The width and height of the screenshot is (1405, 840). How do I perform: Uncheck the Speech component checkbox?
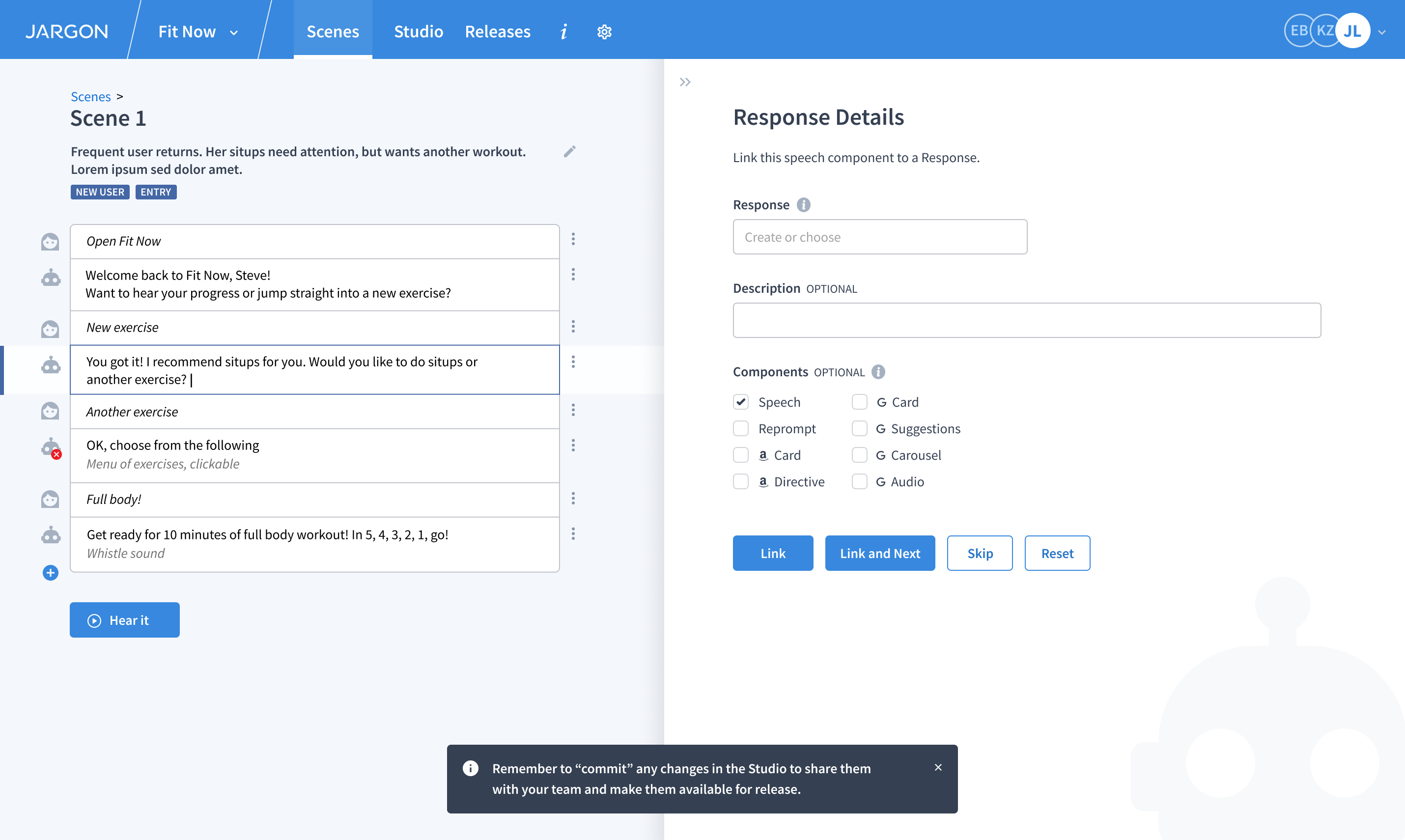pos(740,402)
